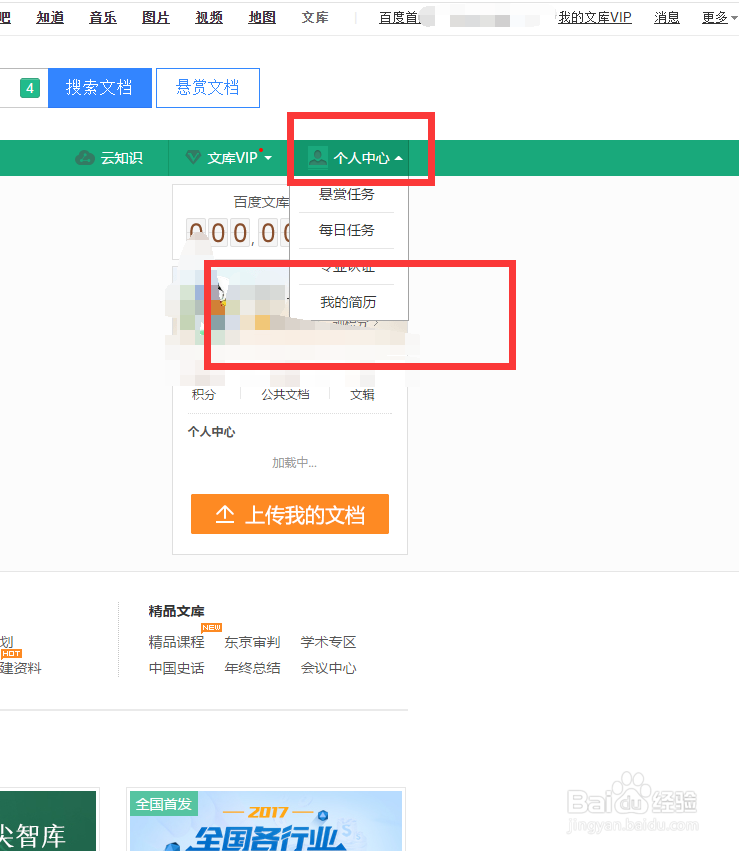
Task: Open the 中国史话 link
Action: click(176, 668)
